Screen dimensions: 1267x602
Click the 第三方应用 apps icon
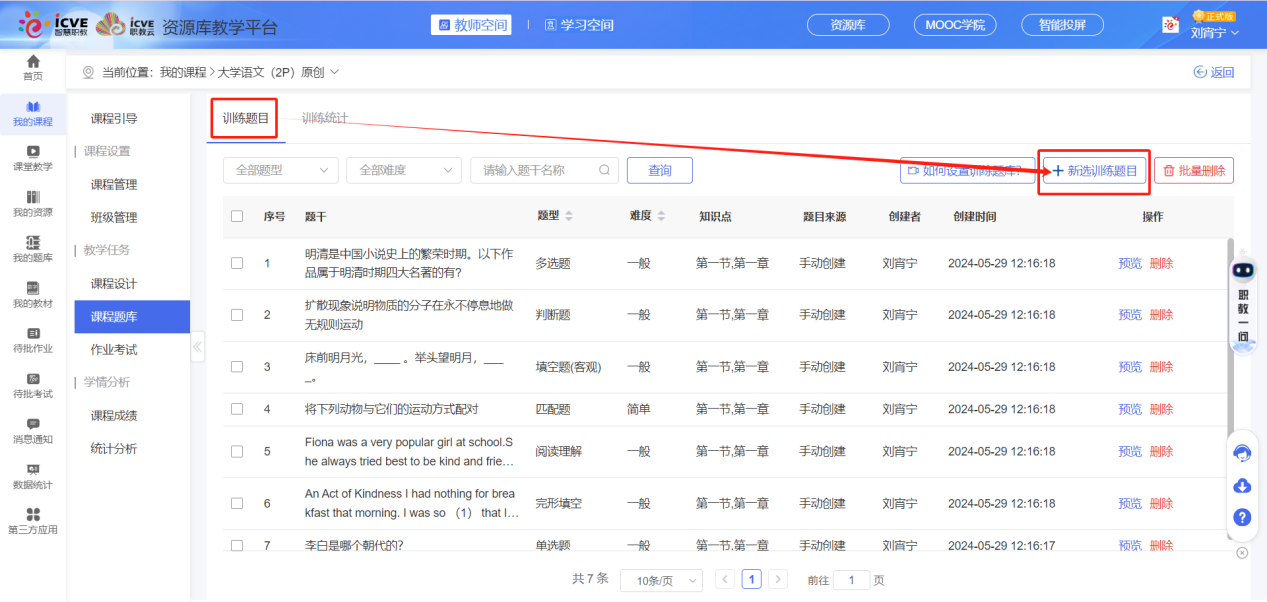(33, 520)
